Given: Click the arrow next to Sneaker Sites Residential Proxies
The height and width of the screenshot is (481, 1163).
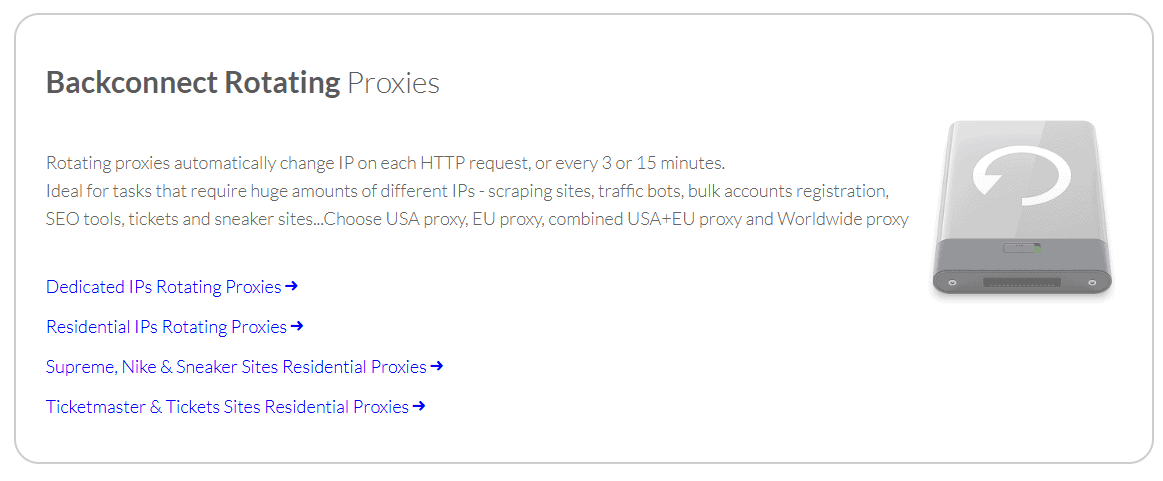Looking at the screenshot, I should pos(437,366).
